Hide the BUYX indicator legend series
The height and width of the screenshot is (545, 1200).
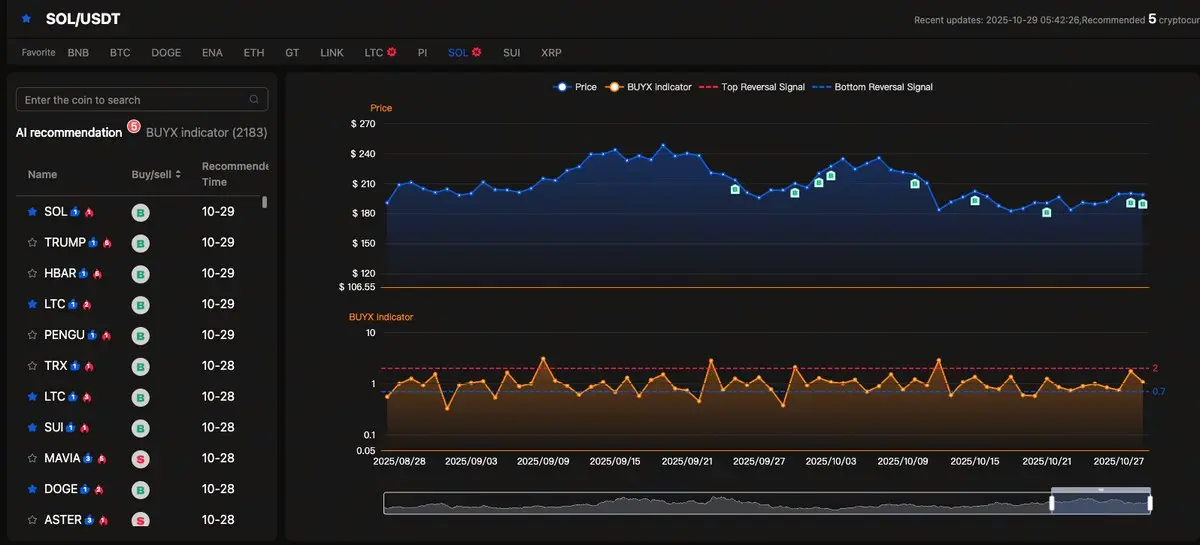pos(650,87)
